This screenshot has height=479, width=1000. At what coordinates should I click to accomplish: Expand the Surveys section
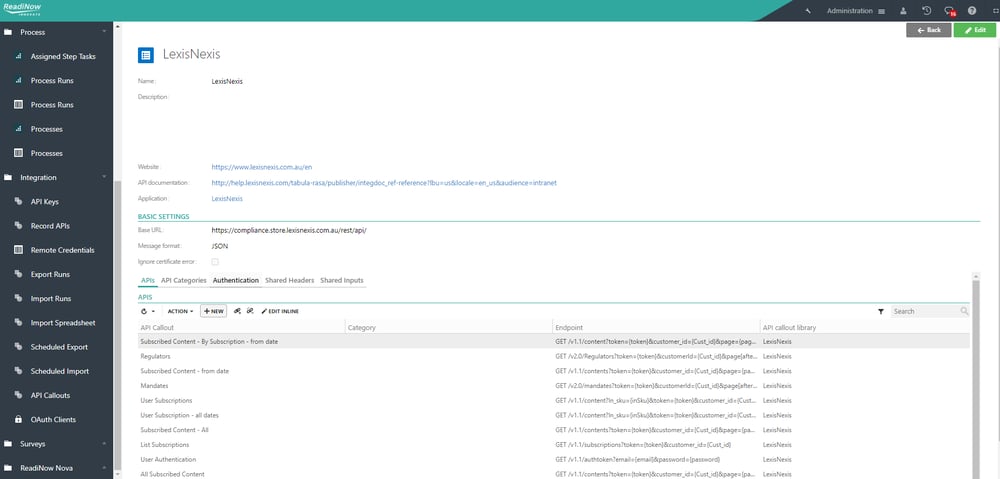[104, 444]
